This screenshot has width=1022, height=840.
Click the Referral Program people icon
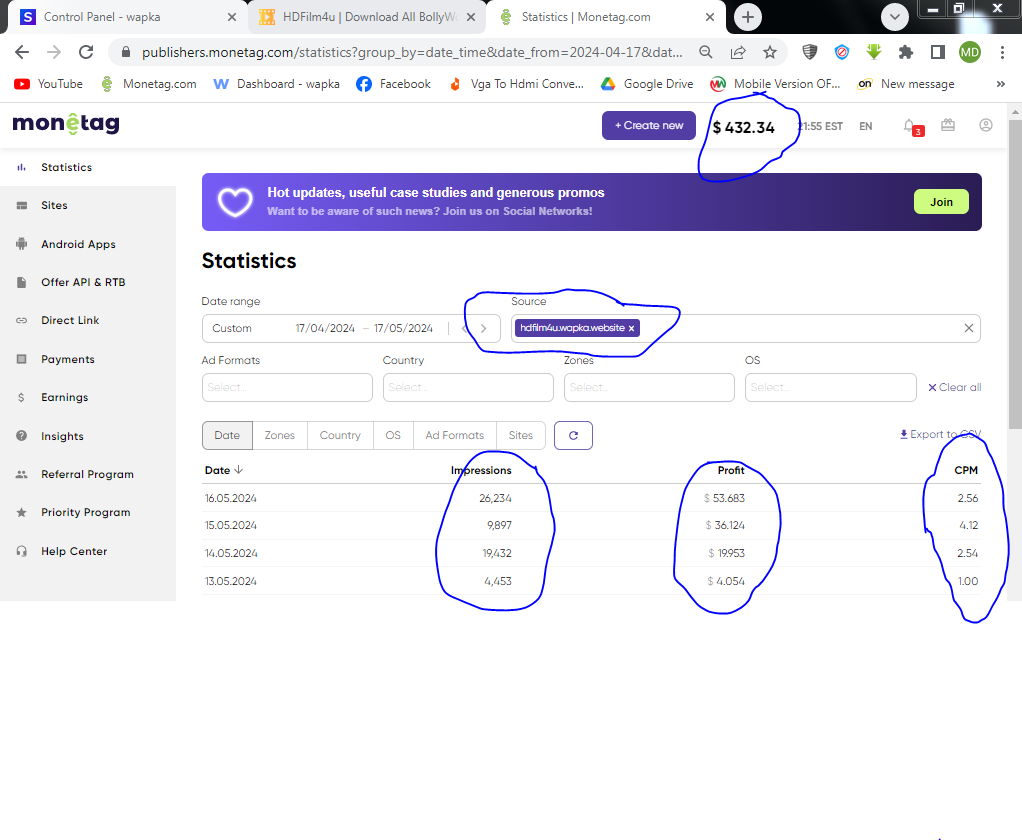pos(22,474)
